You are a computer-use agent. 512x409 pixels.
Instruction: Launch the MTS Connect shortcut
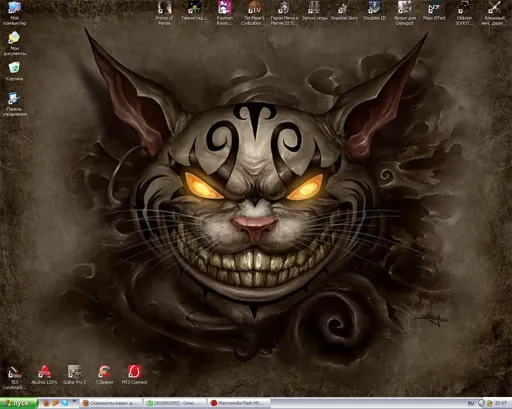point(134,375)
